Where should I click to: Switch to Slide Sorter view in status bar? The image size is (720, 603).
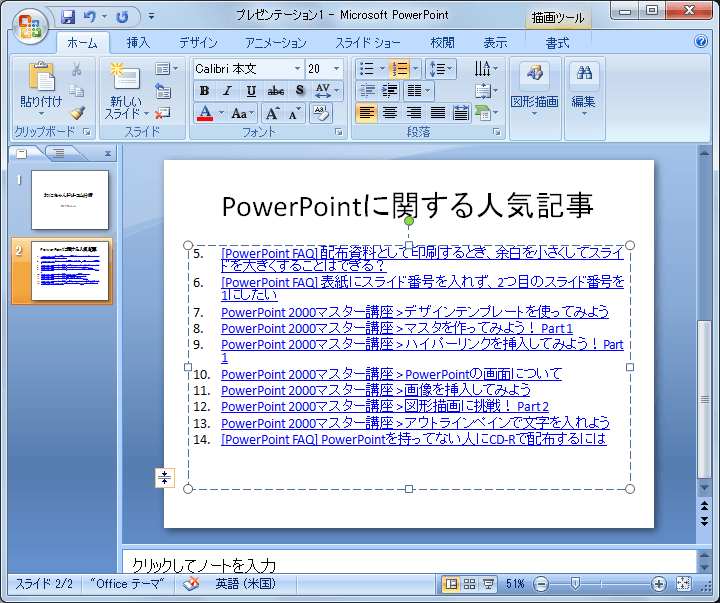[470, 584]
